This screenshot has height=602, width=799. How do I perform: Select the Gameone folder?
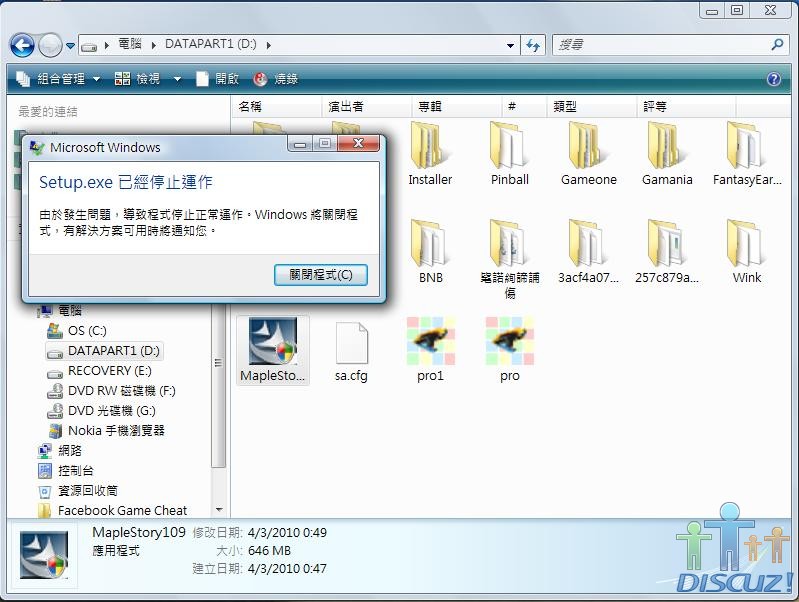point(589,153)
